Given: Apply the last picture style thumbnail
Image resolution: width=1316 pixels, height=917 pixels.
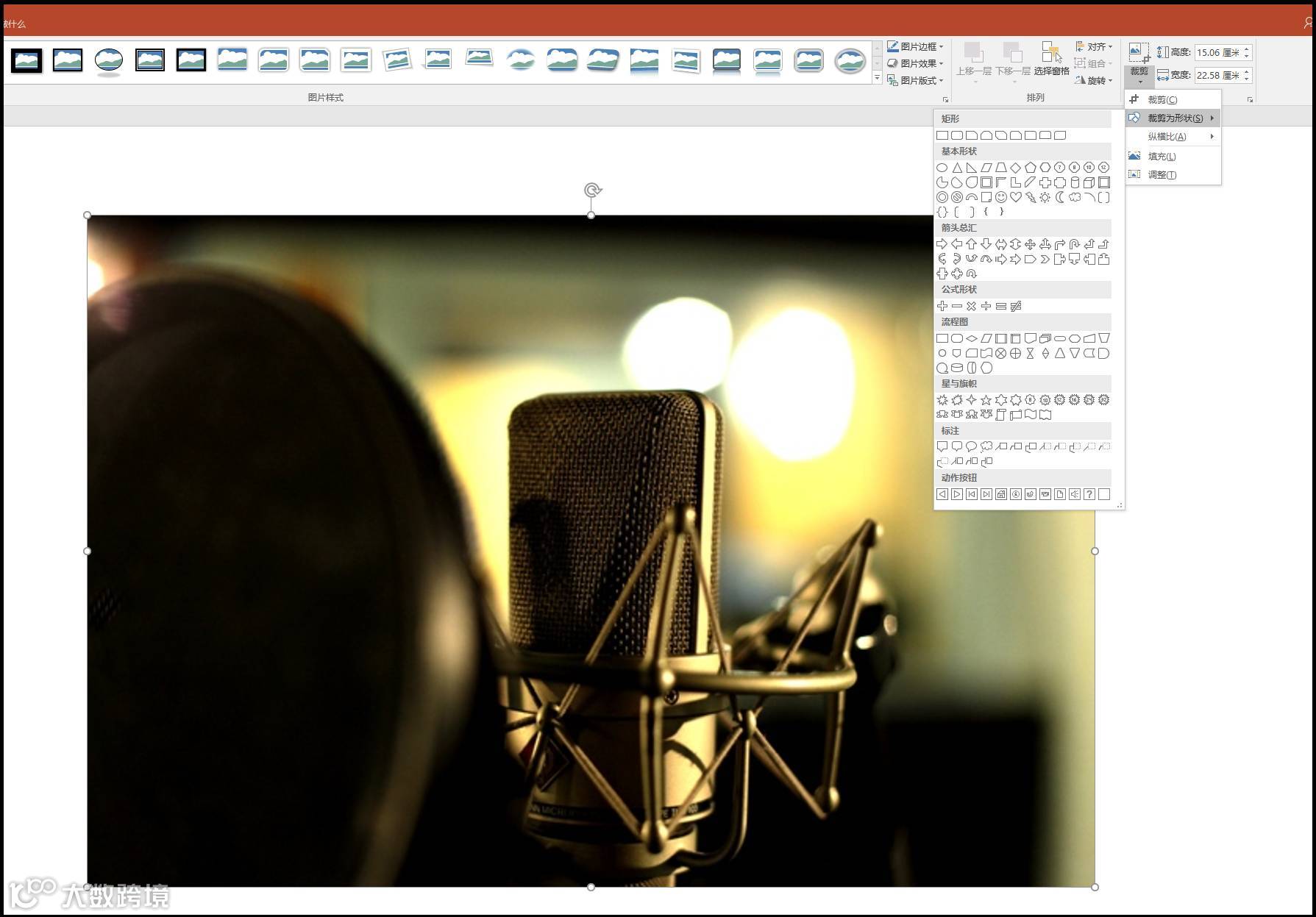Looking at the screenshot, I should tap(850, 60).
